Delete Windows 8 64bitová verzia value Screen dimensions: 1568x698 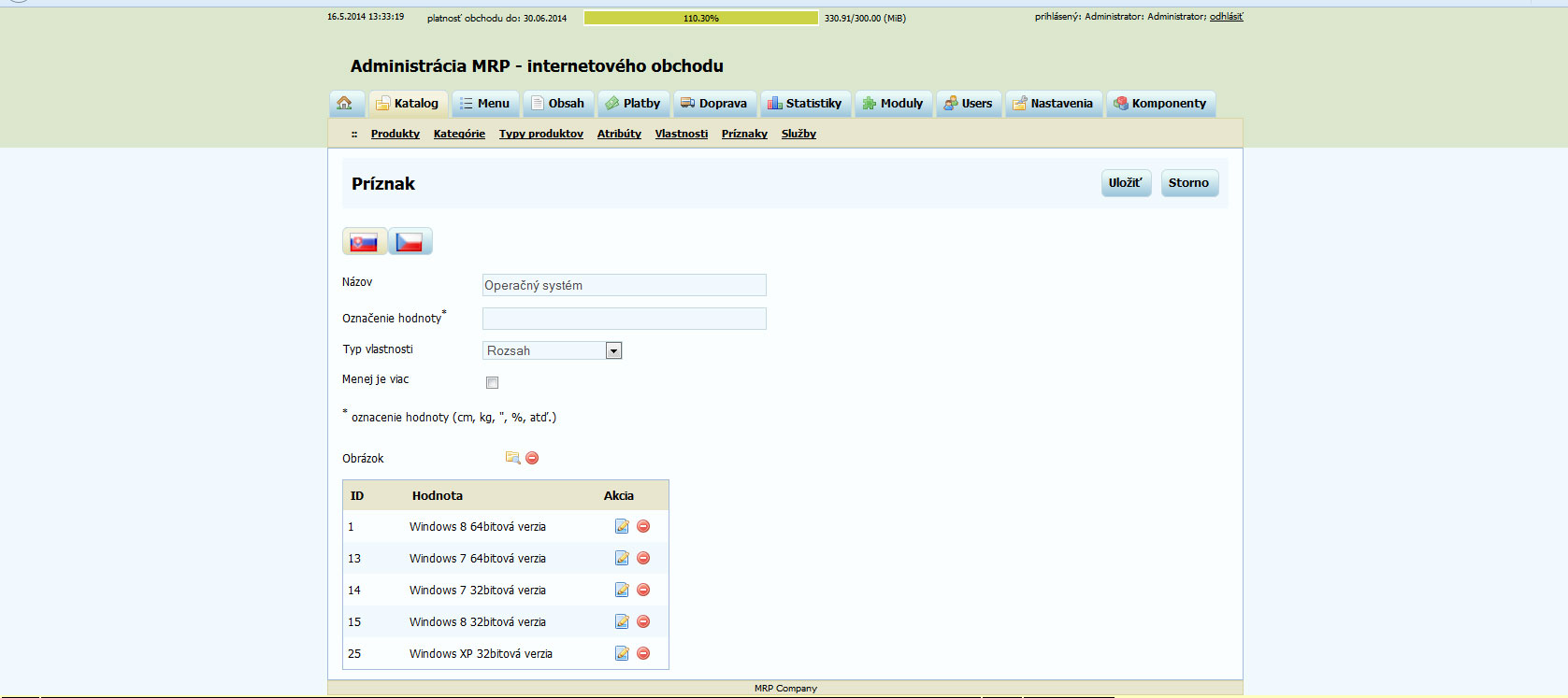[x=643, y=526]
